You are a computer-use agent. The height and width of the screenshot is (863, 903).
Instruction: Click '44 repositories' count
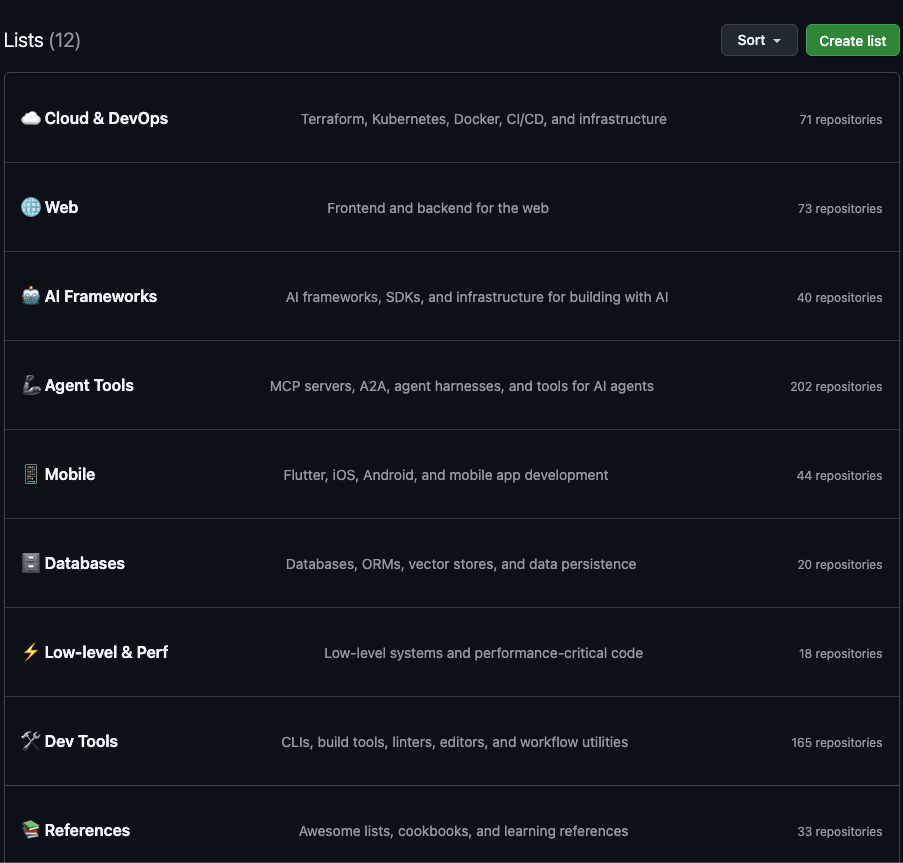coord(839,476)
